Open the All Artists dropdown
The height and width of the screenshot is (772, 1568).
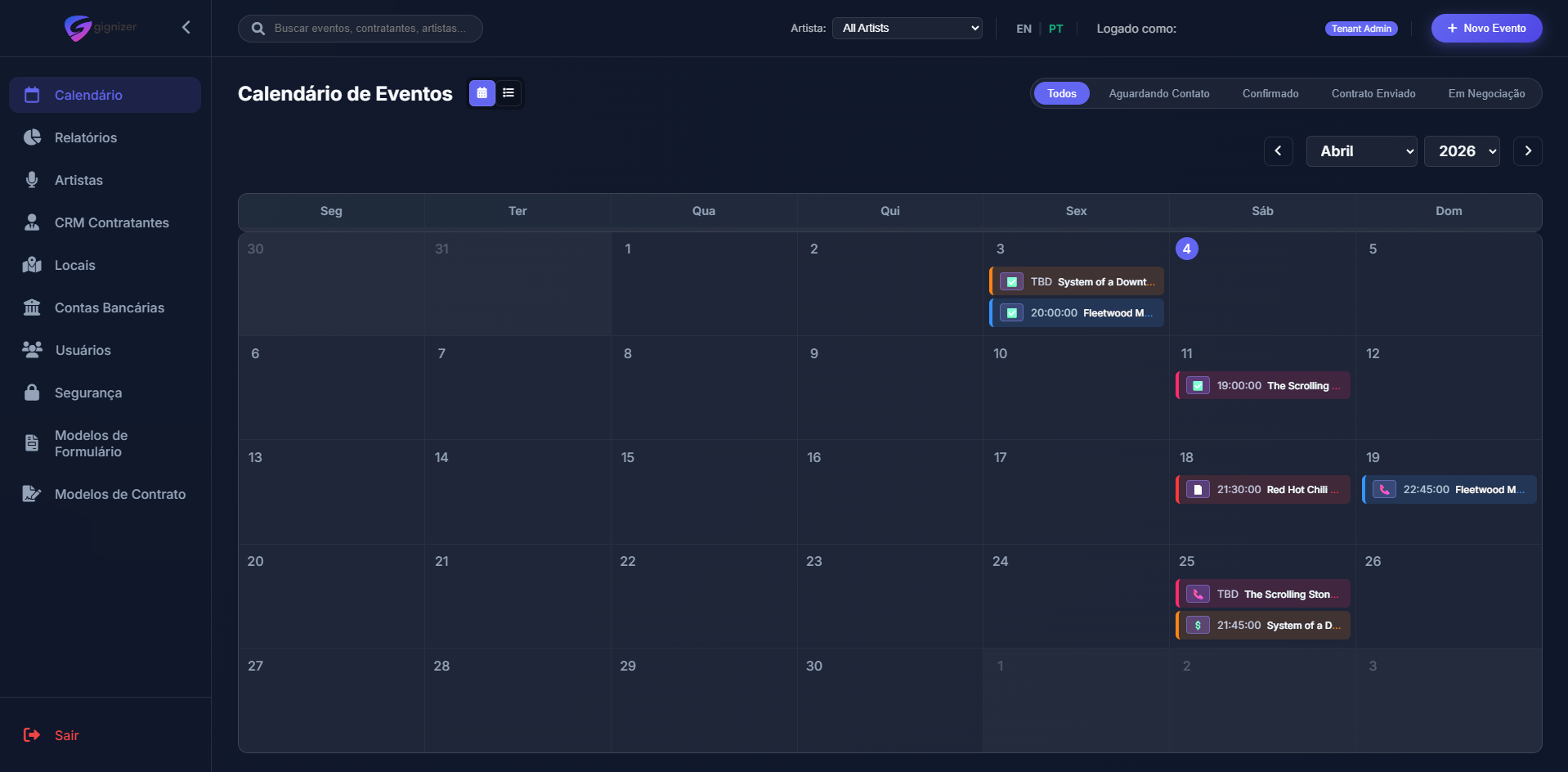pos(907,29)
